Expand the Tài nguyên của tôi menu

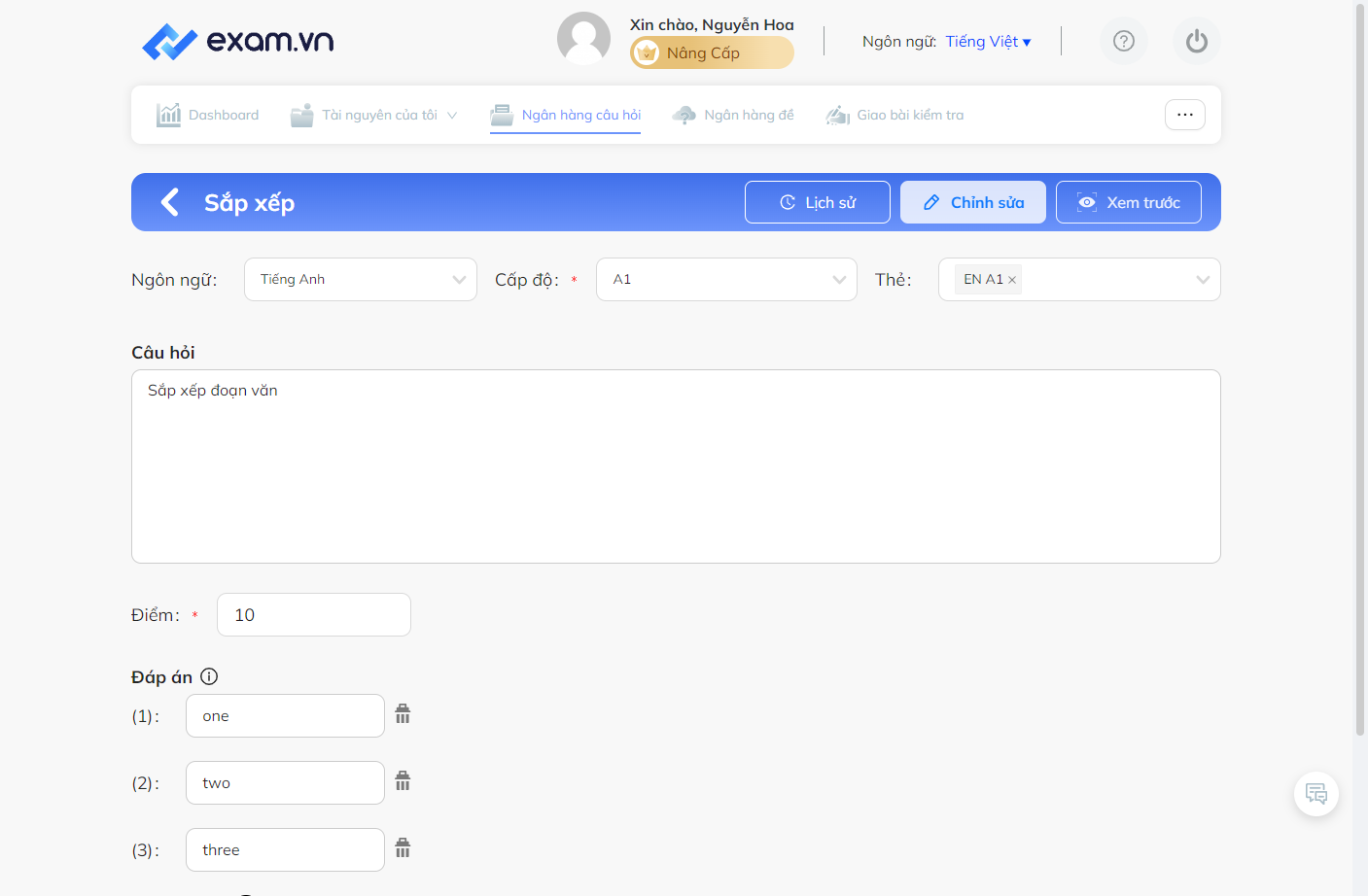[x=374, y=115]
